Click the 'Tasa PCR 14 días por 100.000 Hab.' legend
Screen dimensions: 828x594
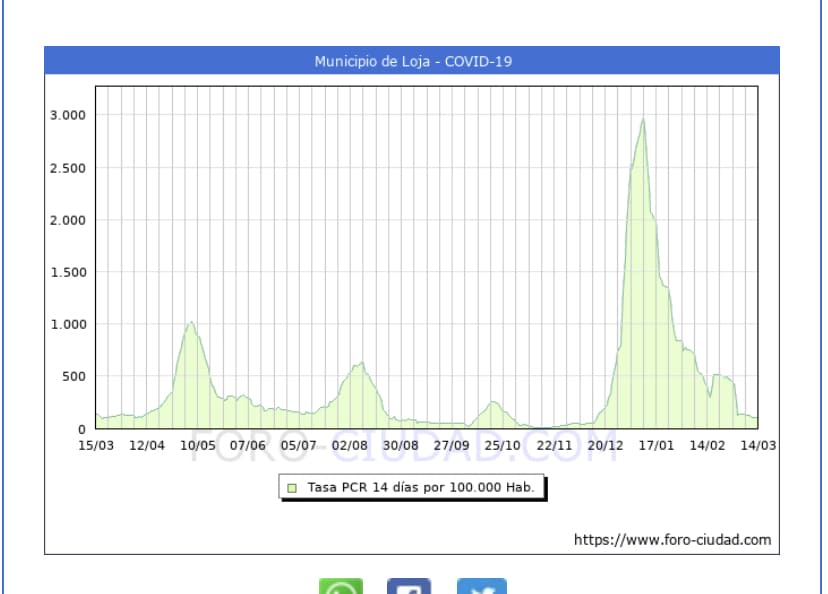pyautogui.click(x=420, y=488)
